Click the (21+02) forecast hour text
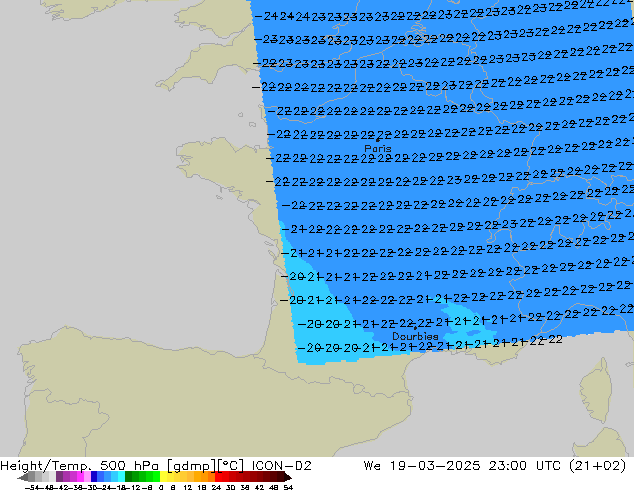This screenshot has width=634, height=490. 600,465
